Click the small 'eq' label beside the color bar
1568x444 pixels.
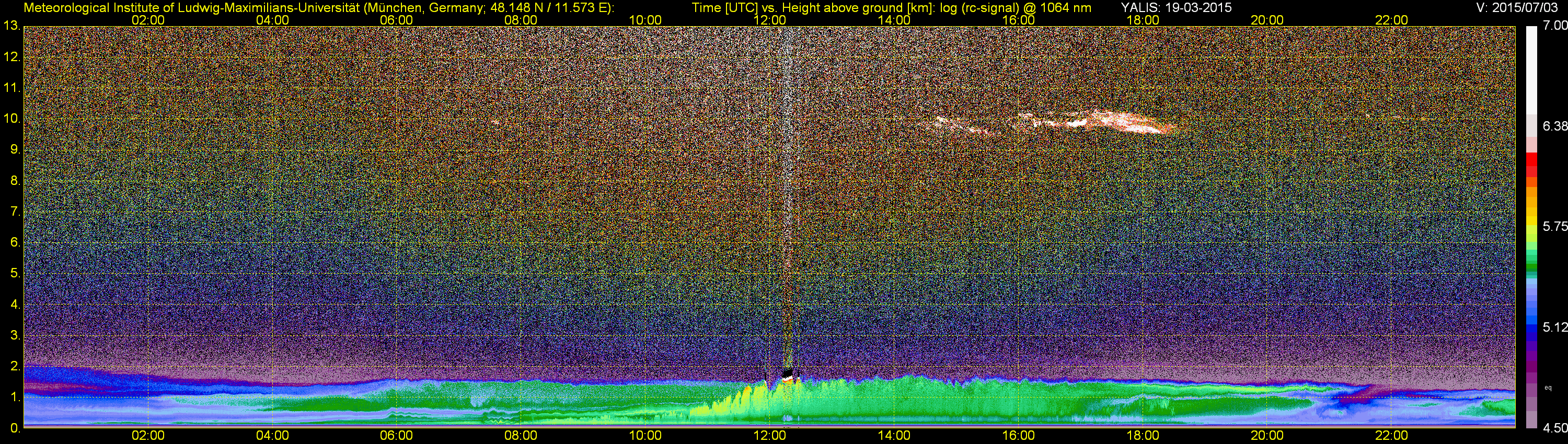click(1548, 388)
